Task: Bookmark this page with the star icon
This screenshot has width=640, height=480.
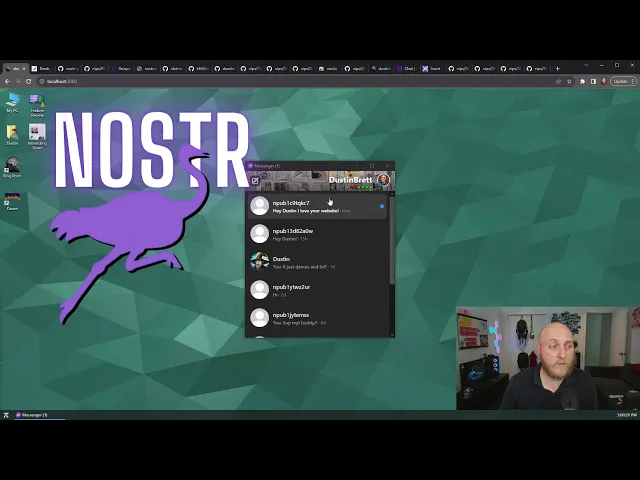Action: [x=569, y=81]
